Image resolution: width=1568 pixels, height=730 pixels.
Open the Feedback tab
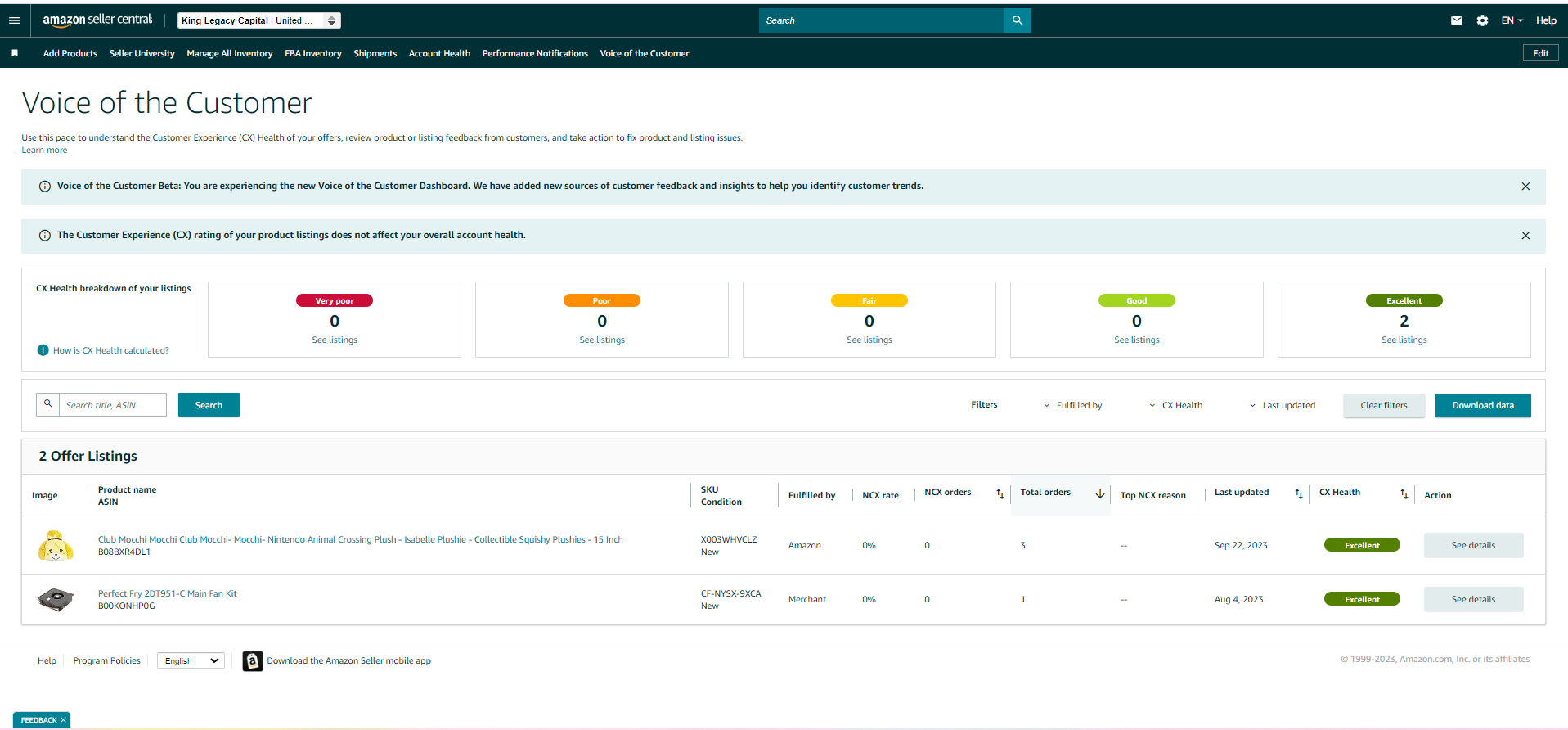[38, 720]
